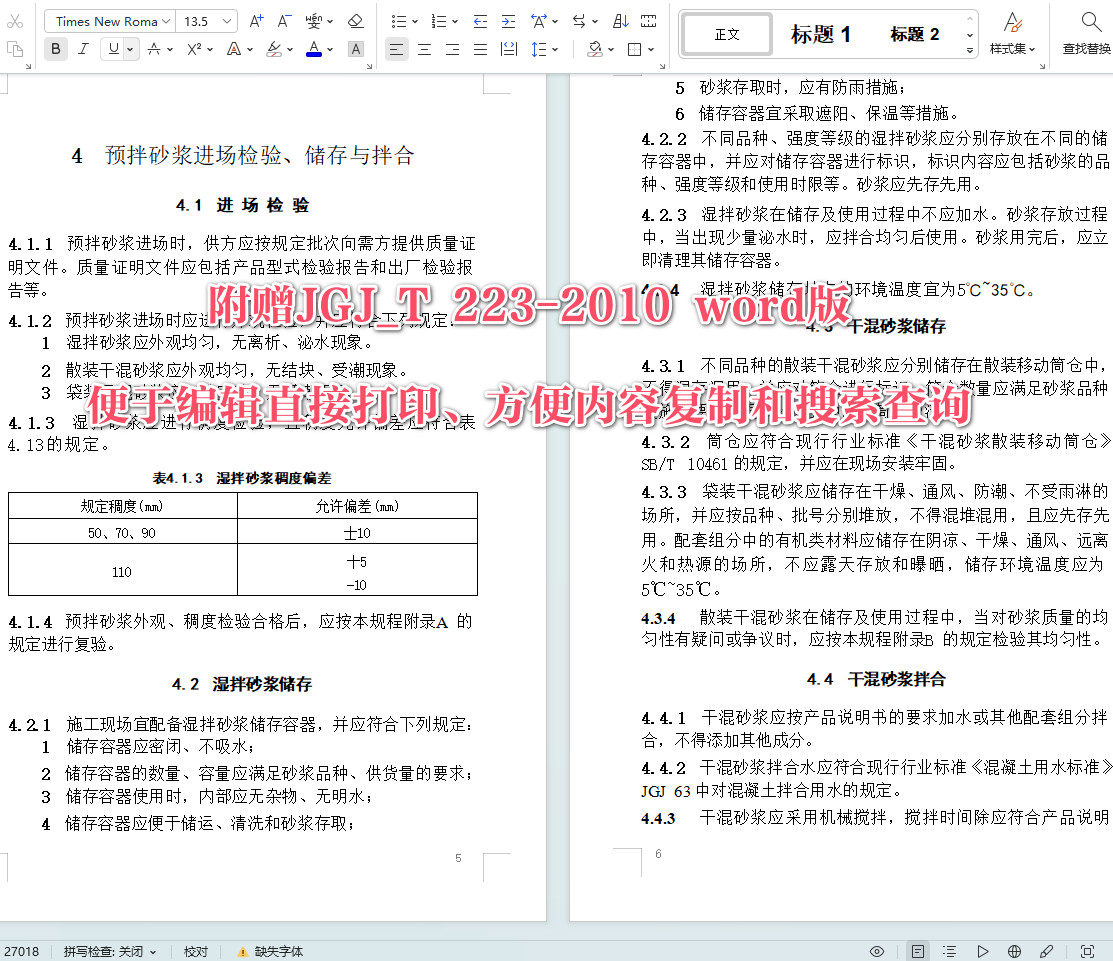Select the Cut scissors tool
The height and width of the screenshot is (961, 1113).
15,19
